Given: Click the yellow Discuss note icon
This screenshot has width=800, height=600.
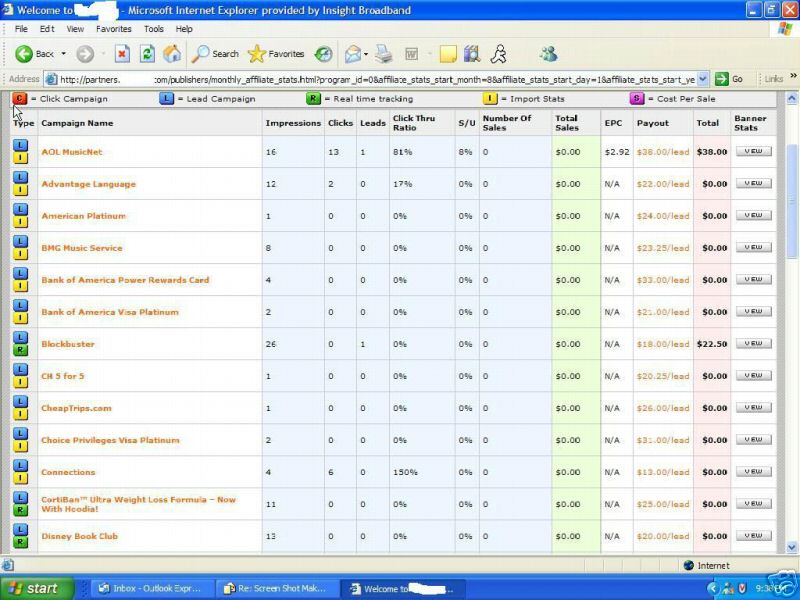Looking at the screenshot, I should point(447,54).
